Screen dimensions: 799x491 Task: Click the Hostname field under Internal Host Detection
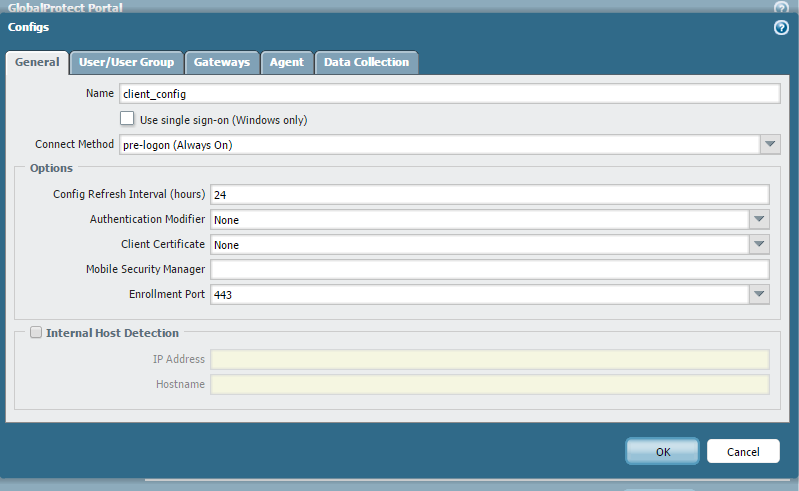pos(490,385)
